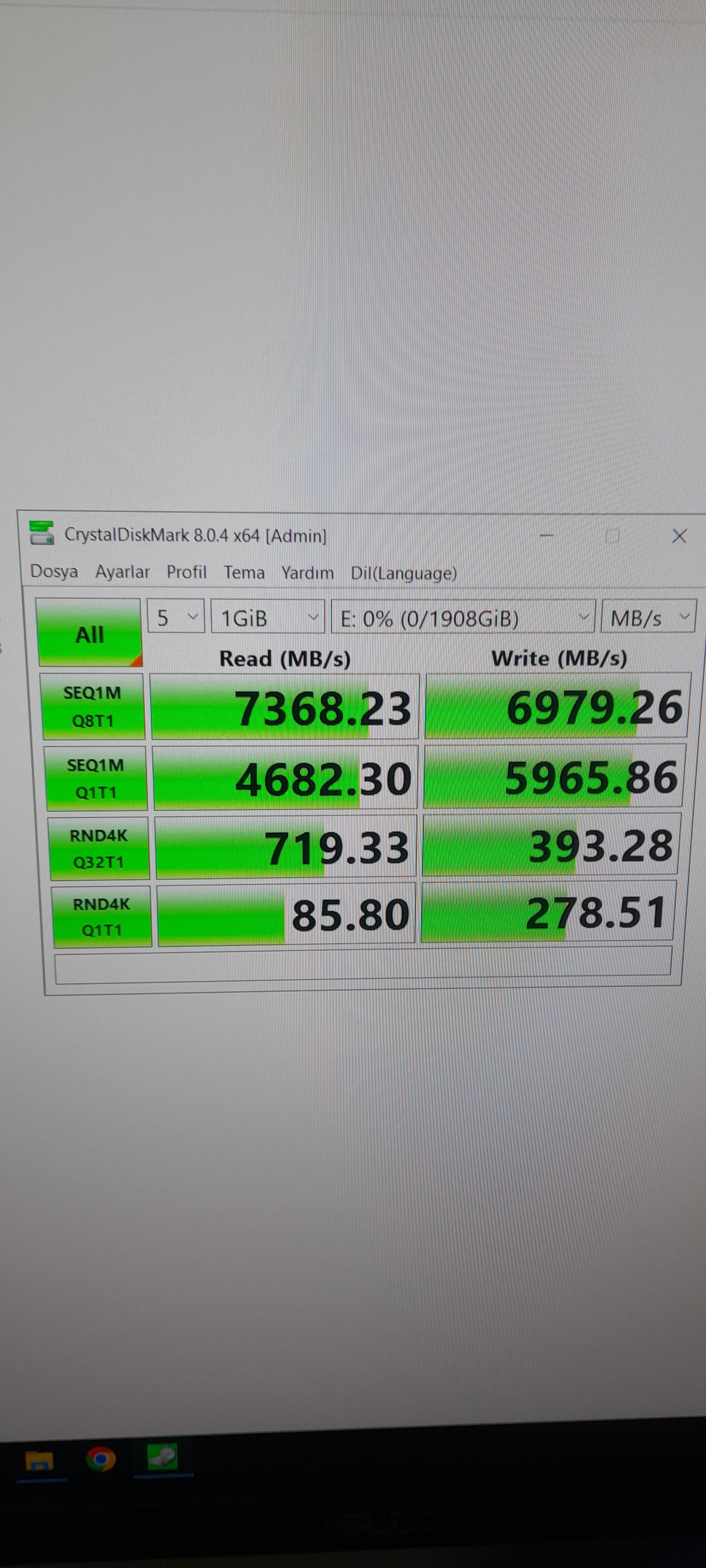
Task: Start all benchmarks with the All button
Action: (89, 633)
